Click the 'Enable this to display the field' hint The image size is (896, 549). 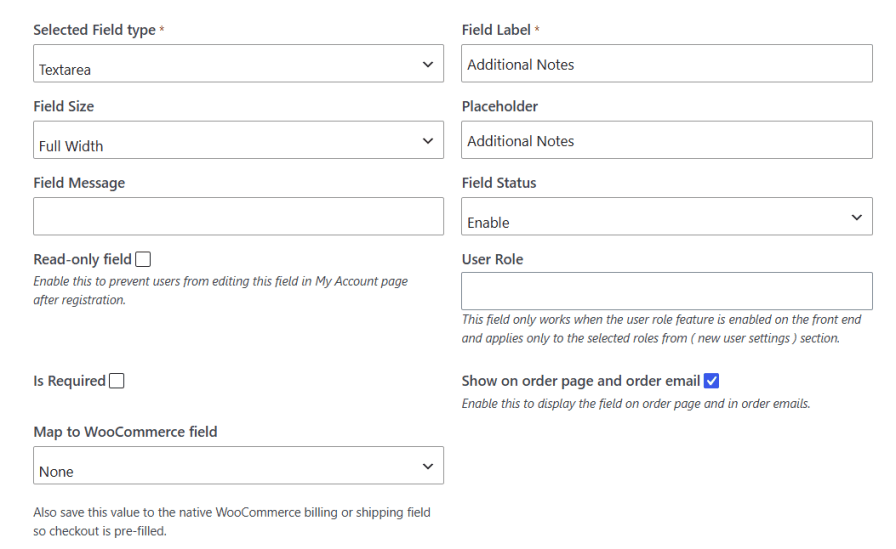pos(635,404)
